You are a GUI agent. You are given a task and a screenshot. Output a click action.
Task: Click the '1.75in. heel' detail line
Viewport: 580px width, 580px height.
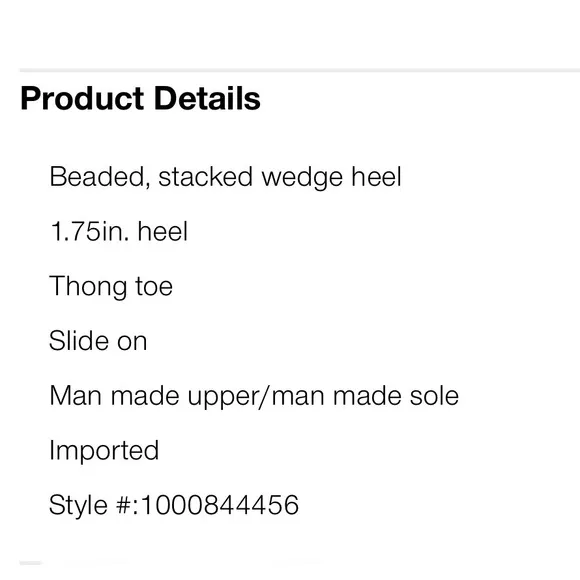click(119, 232)
